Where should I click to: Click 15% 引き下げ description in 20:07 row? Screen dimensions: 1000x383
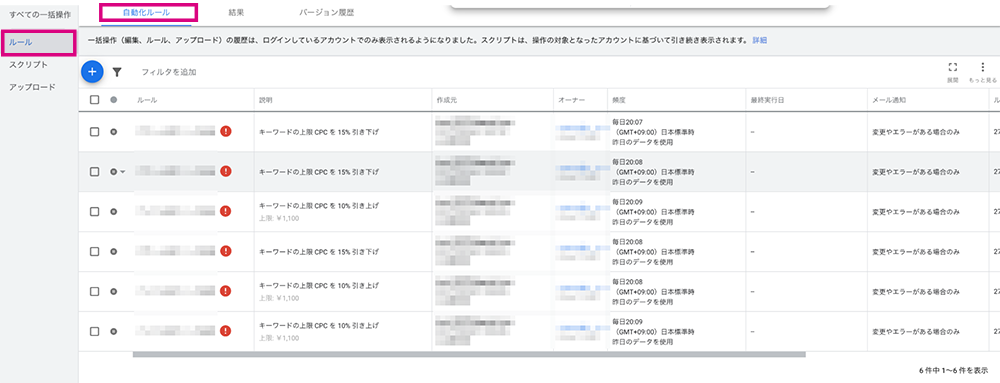click(318, 132)
